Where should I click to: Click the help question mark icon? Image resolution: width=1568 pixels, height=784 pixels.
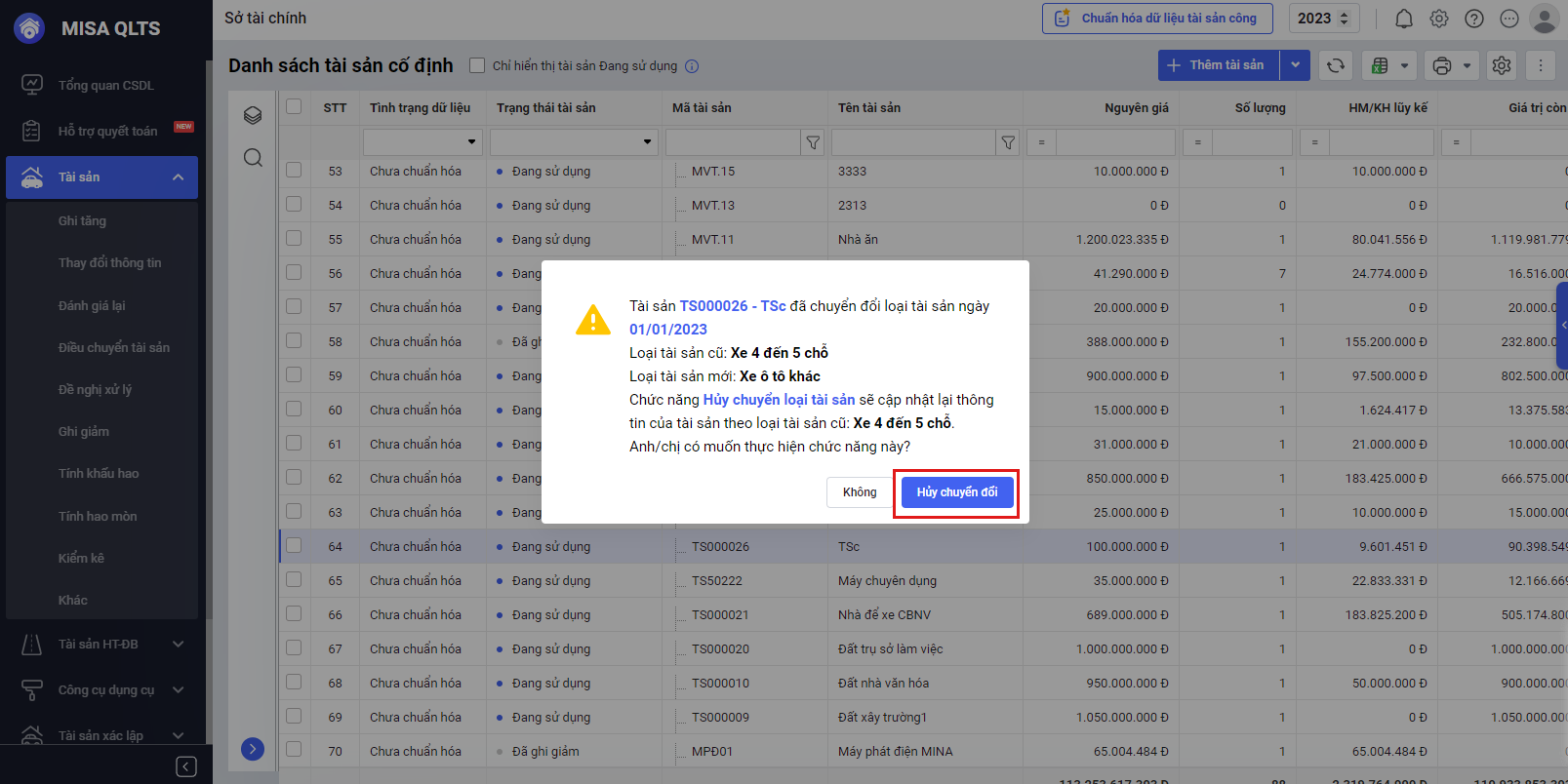1474,19
